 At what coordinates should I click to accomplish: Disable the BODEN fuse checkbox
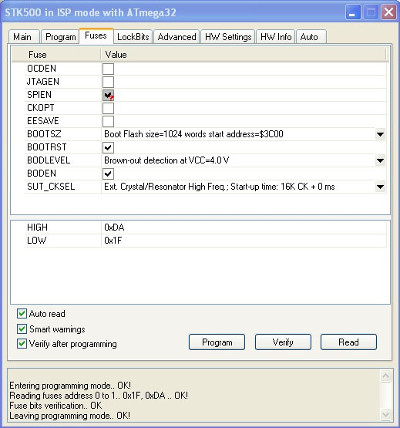click(x=108, y=174)
